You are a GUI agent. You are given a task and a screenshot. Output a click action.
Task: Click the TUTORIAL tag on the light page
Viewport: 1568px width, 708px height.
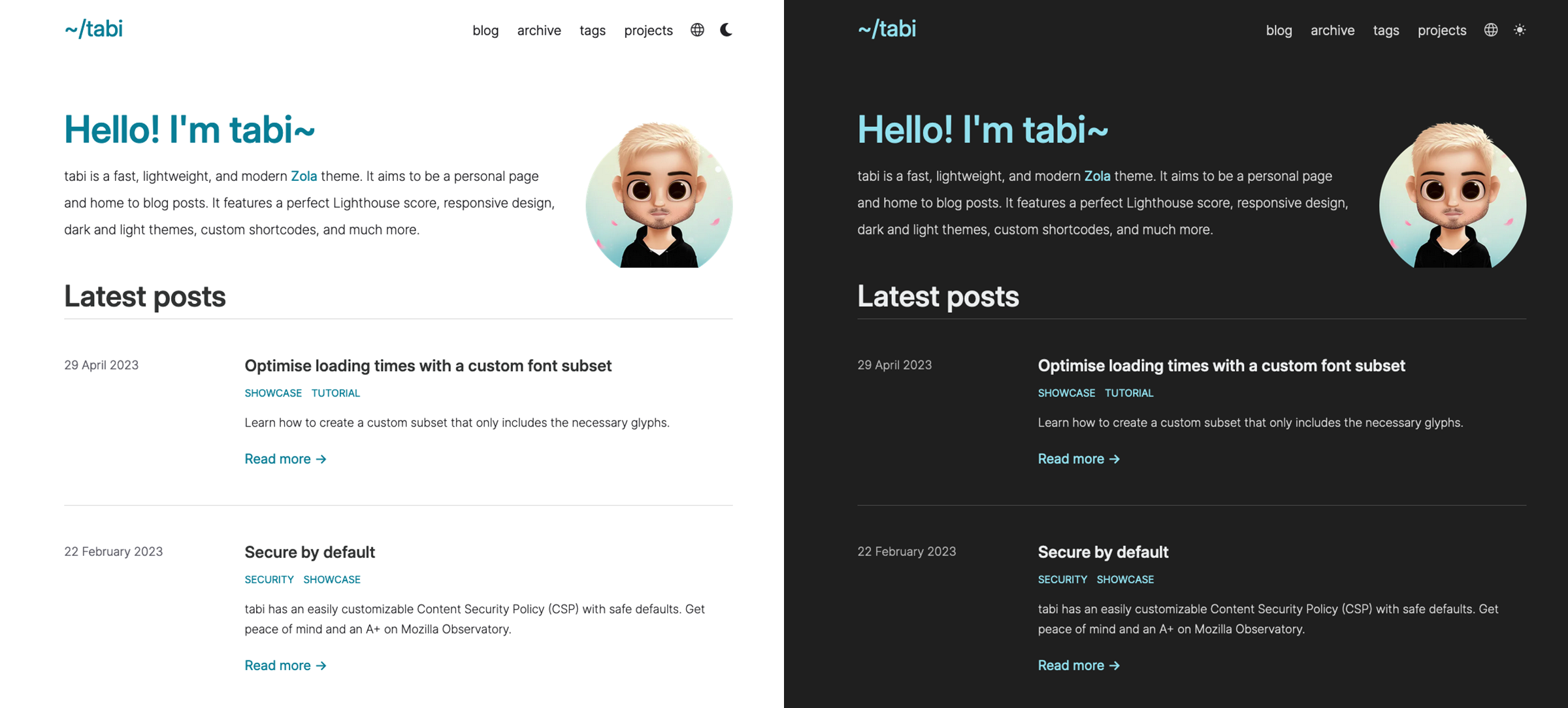click(x=335, y=393)
